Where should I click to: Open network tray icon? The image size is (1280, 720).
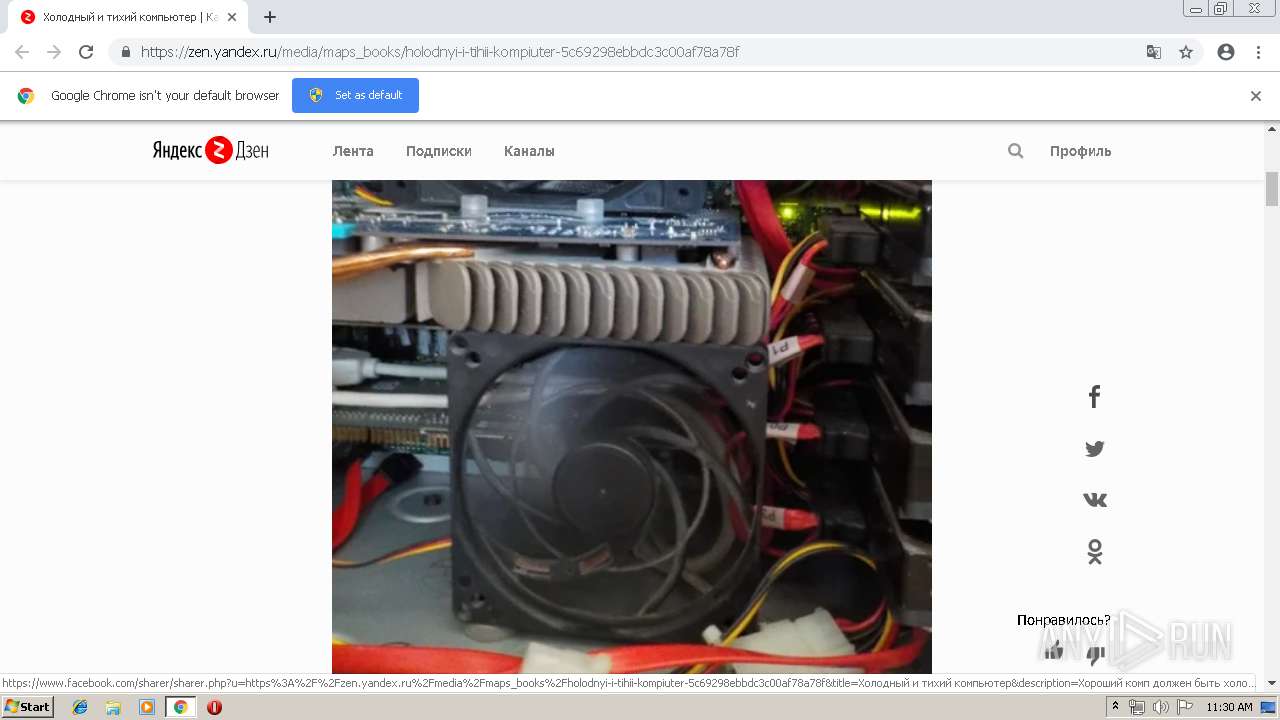click(x=1136, y=707)
